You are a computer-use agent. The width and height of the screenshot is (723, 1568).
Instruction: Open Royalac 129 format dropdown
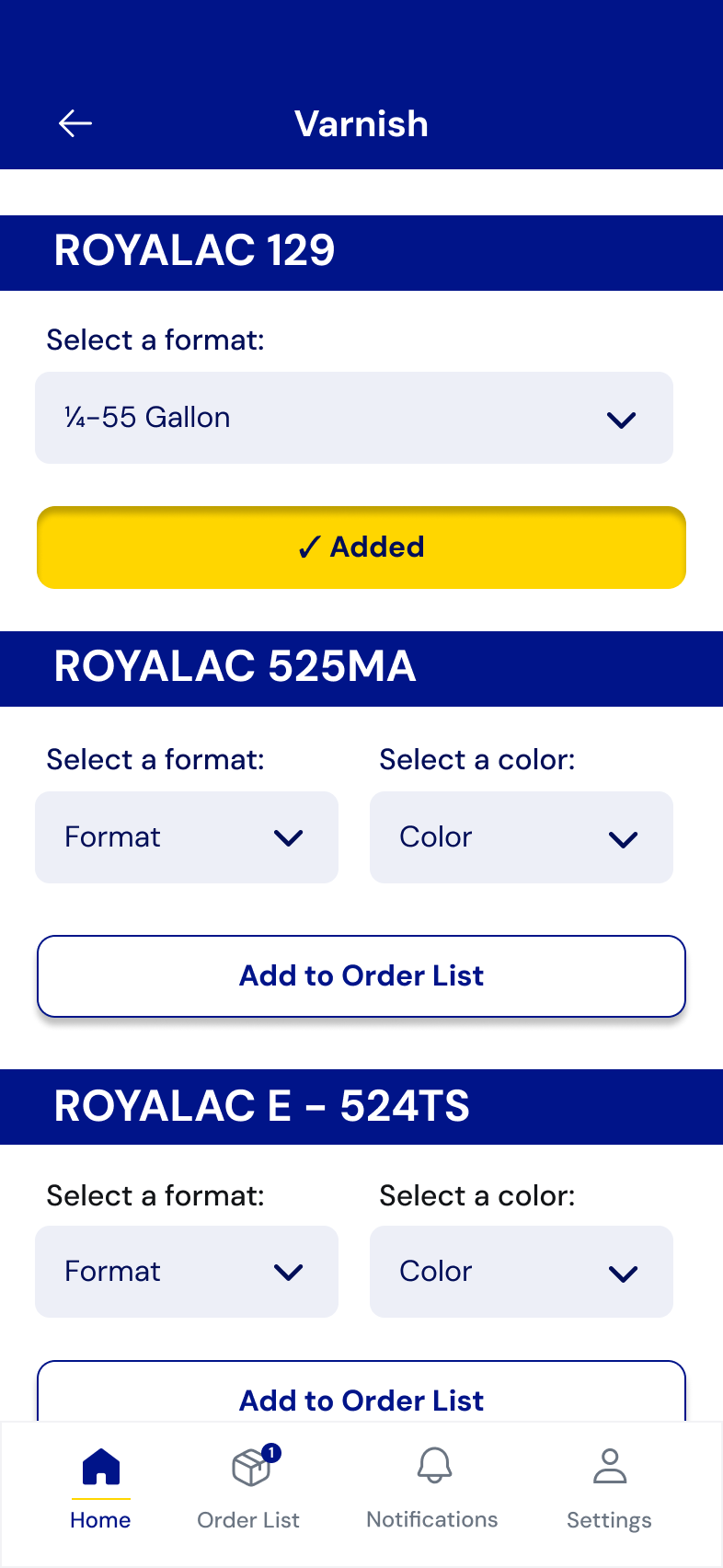point(354,418)
